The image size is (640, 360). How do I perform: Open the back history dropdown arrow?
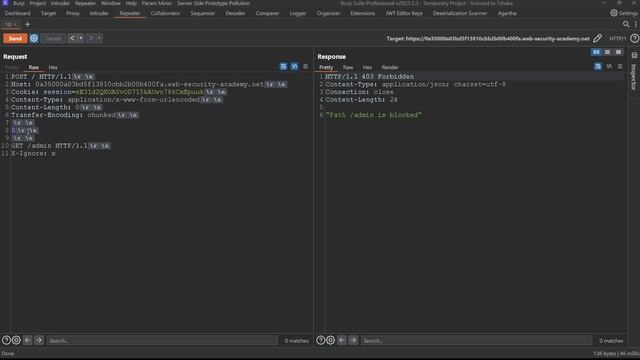[81, 38]
